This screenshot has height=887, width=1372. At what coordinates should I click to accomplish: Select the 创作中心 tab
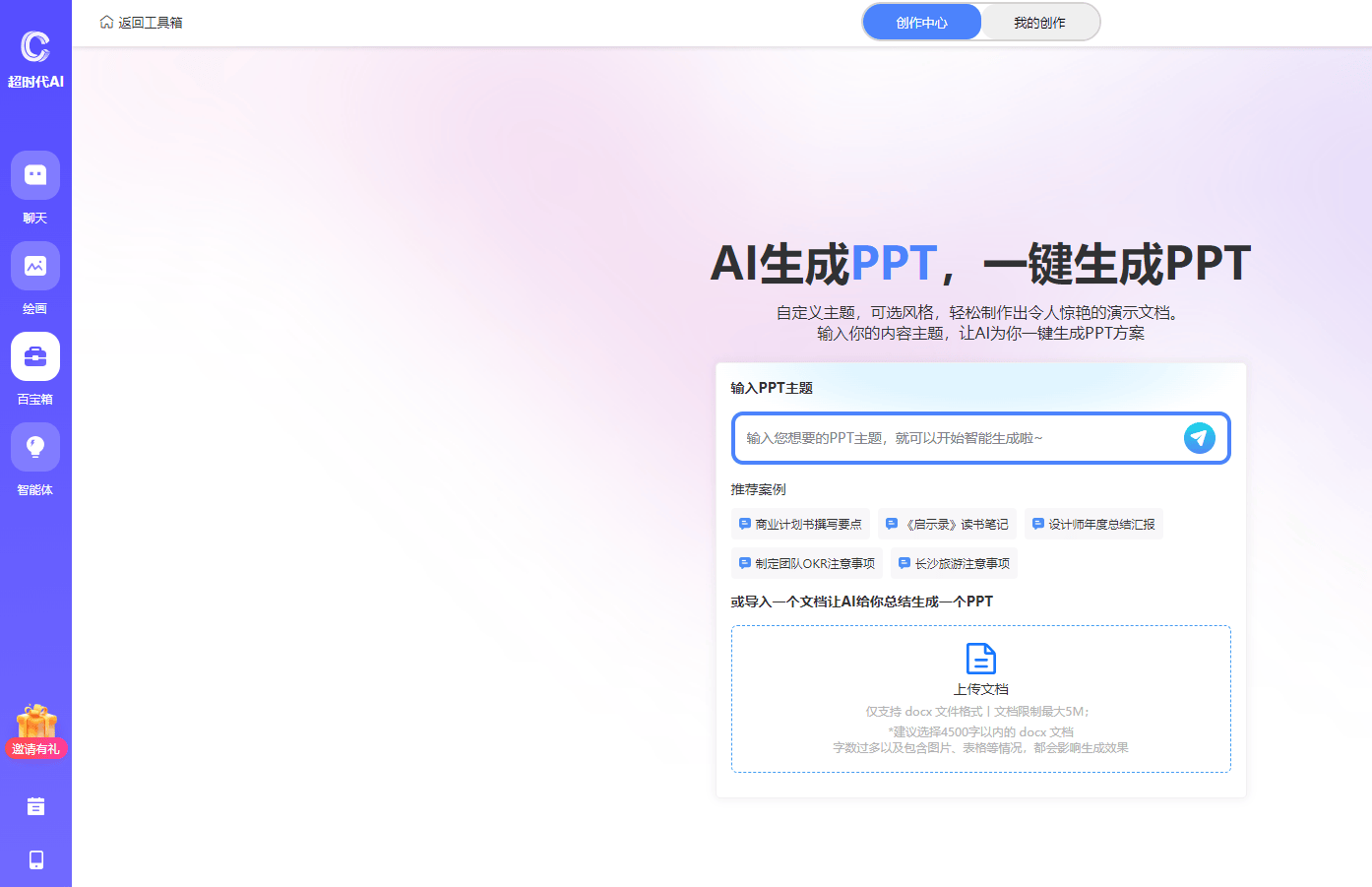click(922, 21)
